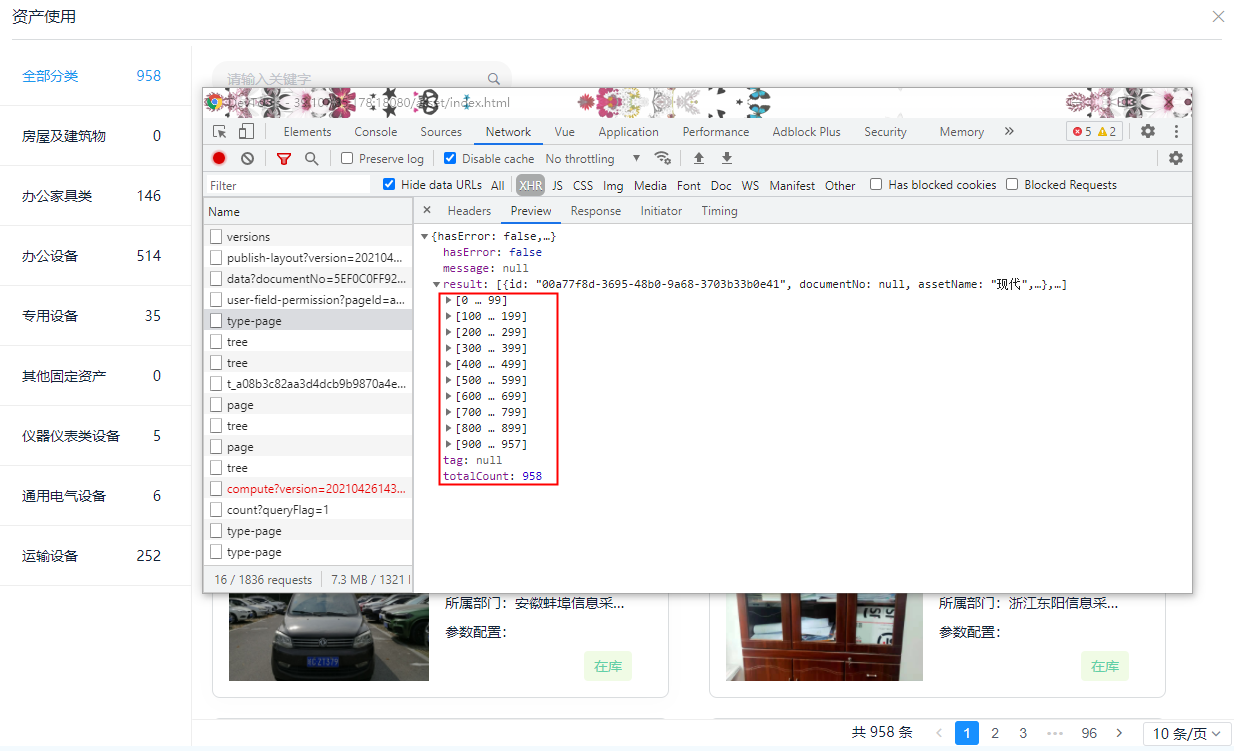Viewport: 1234px width, 751px height.
Task: Open DevTools settings gear icon
Action: tap(1148, 131)
